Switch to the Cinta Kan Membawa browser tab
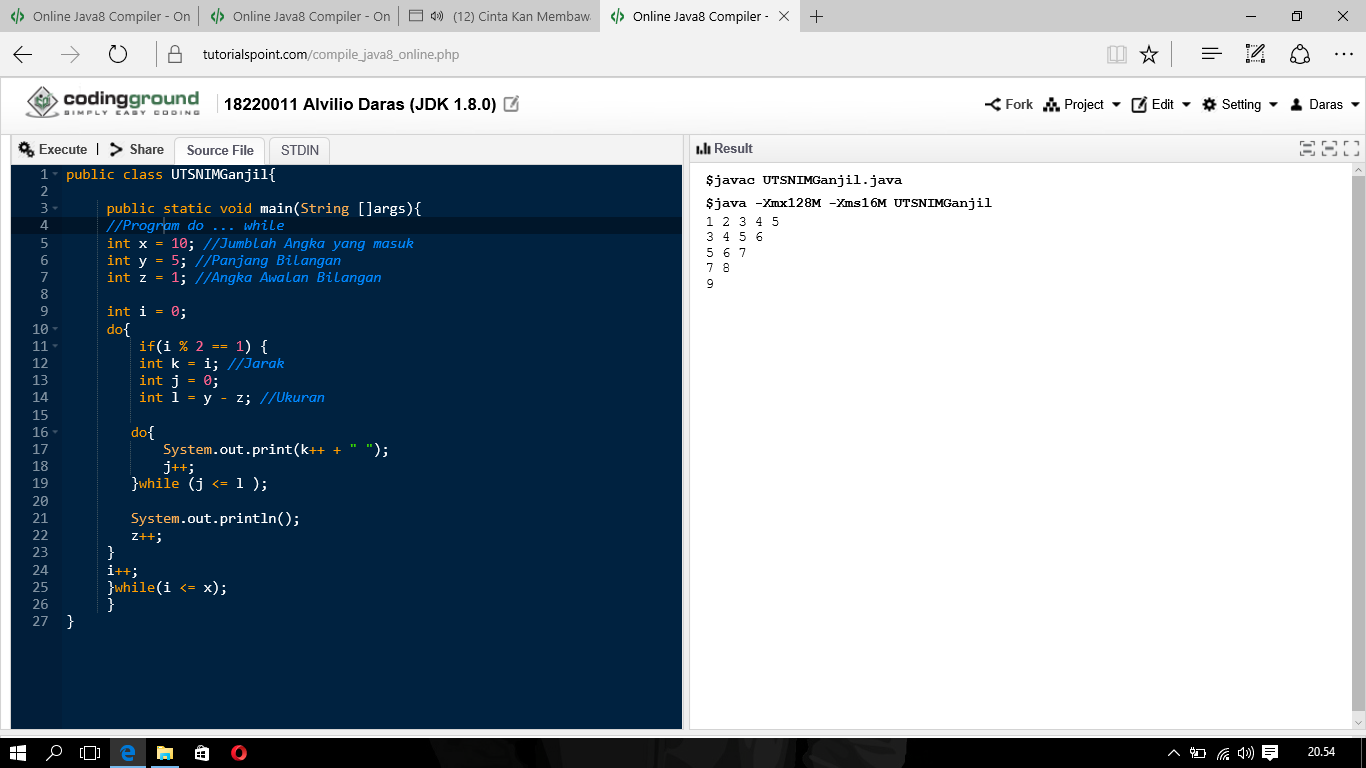1366x768 pixels. [500, 16]
